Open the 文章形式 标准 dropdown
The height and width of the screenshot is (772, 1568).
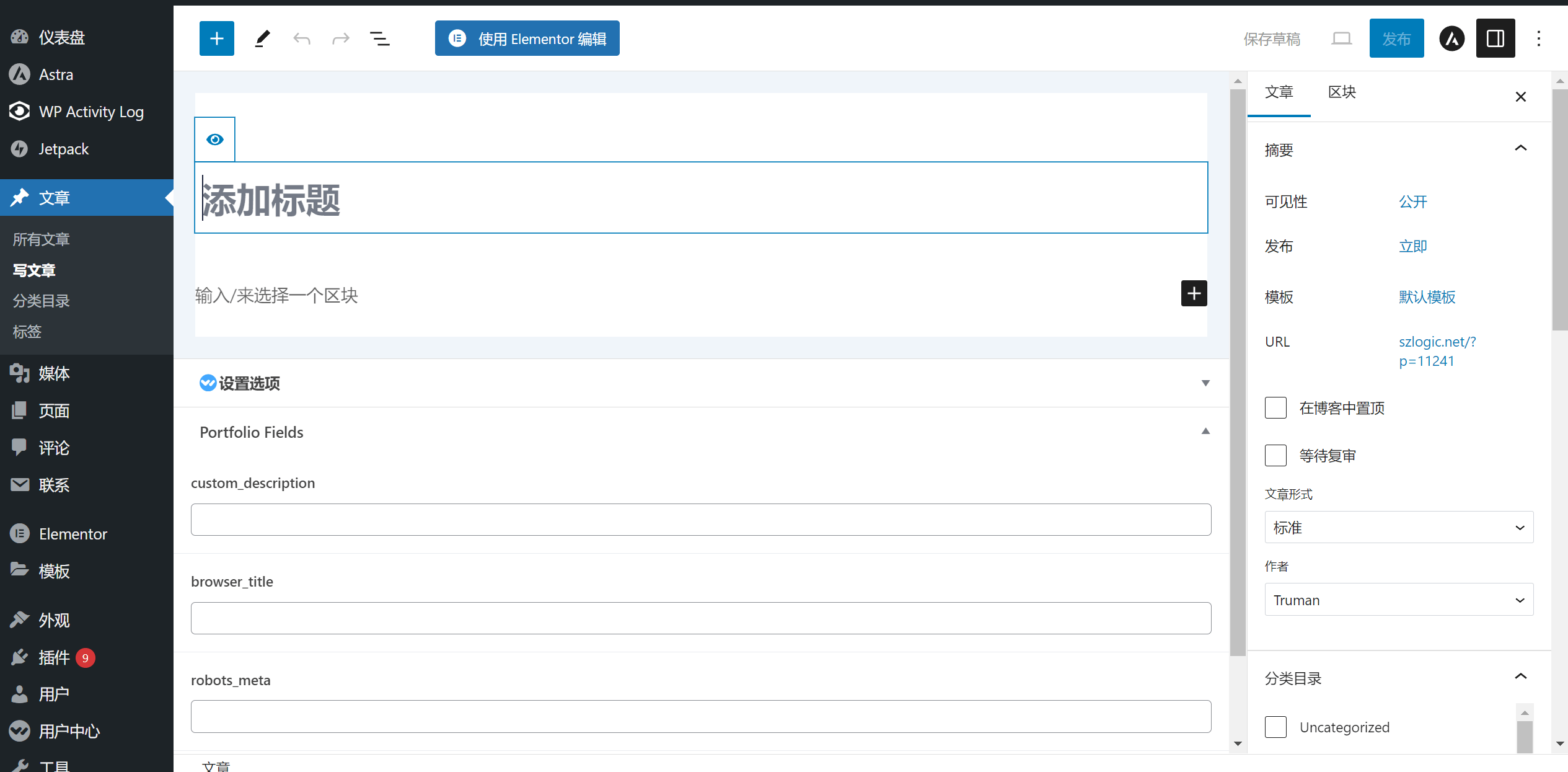pos(1399,528)
